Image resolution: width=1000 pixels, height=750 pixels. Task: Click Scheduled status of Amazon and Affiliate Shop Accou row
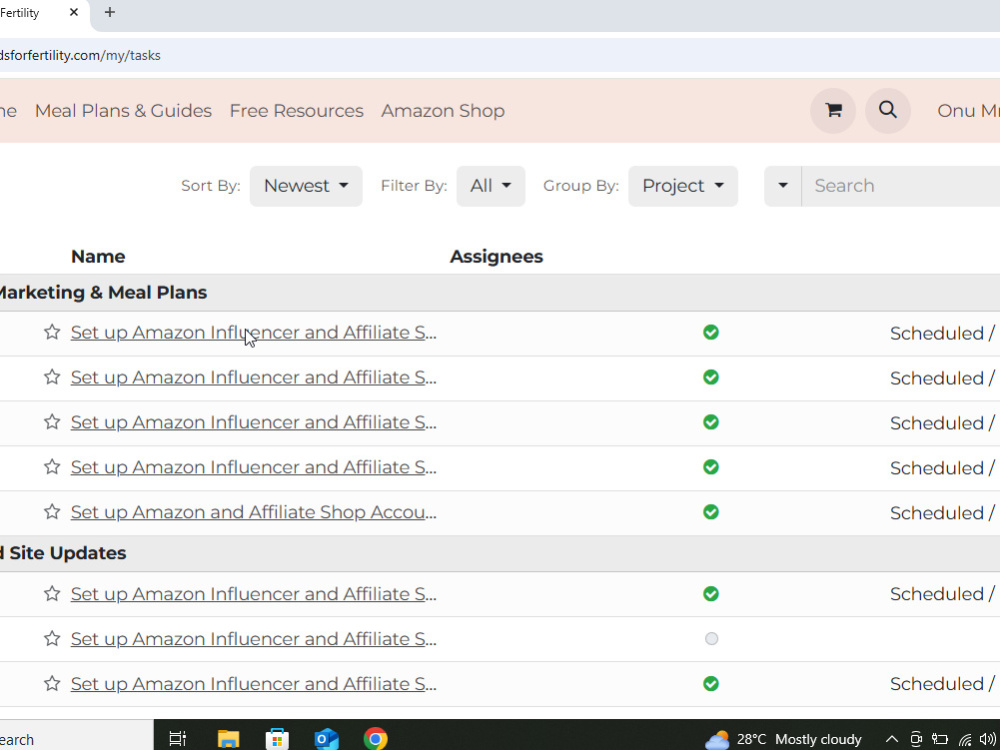coord(943,513)
